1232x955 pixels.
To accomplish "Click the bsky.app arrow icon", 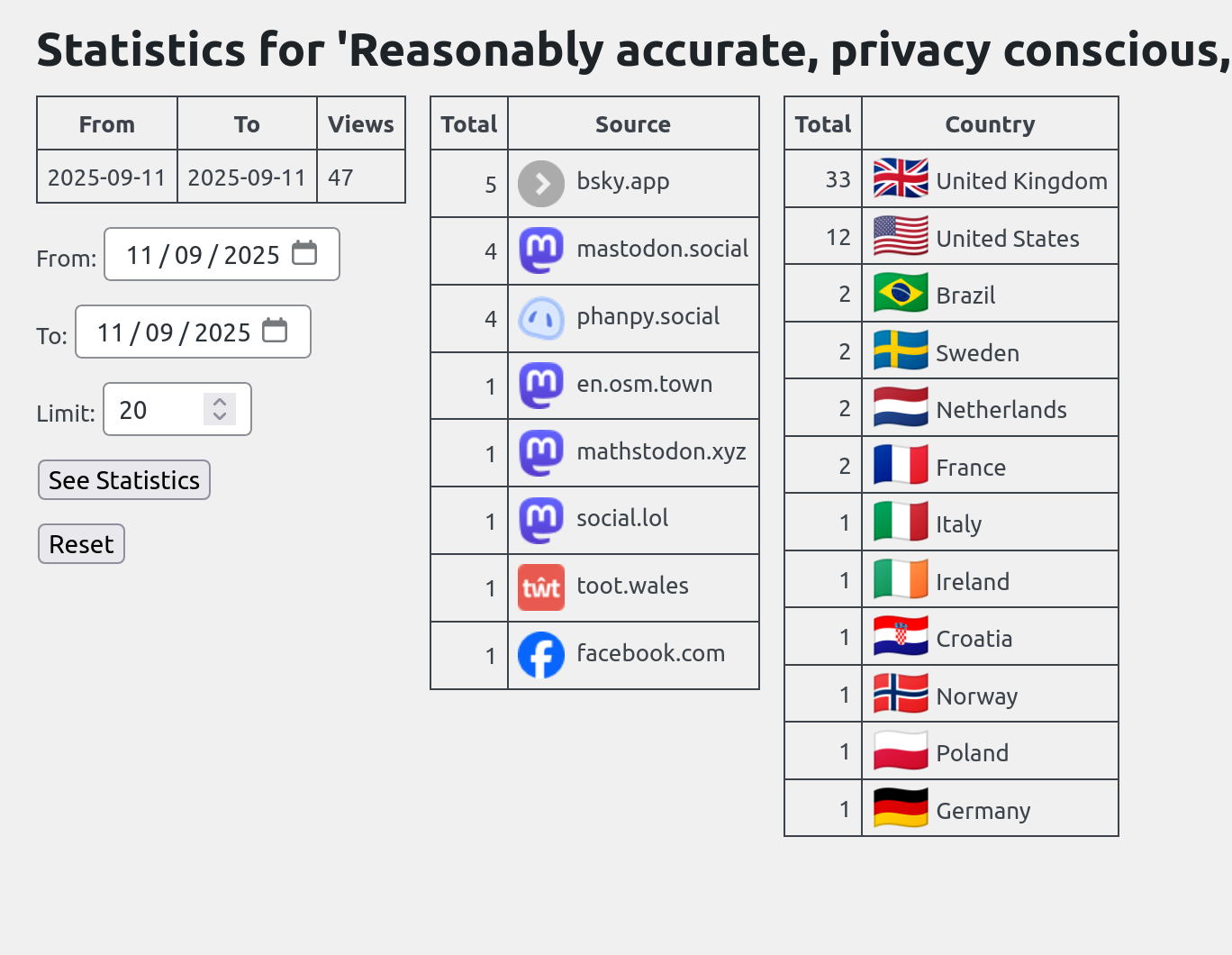I will click(x=541, y=184).
